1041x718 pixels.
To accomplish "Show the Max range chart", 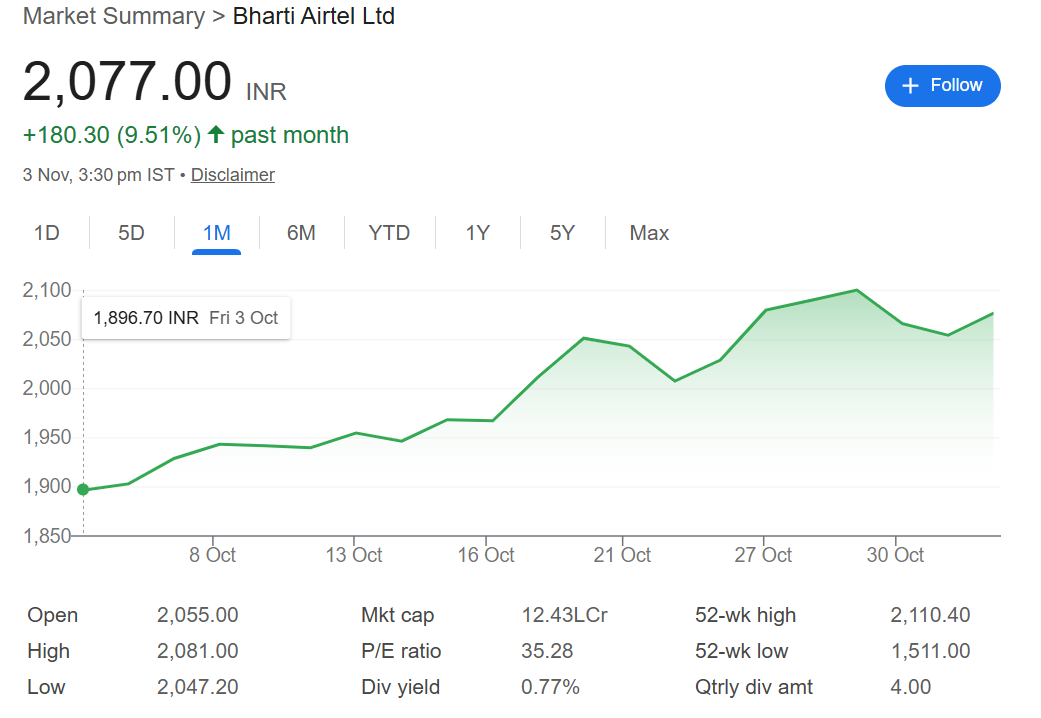I will coord(649,233).
